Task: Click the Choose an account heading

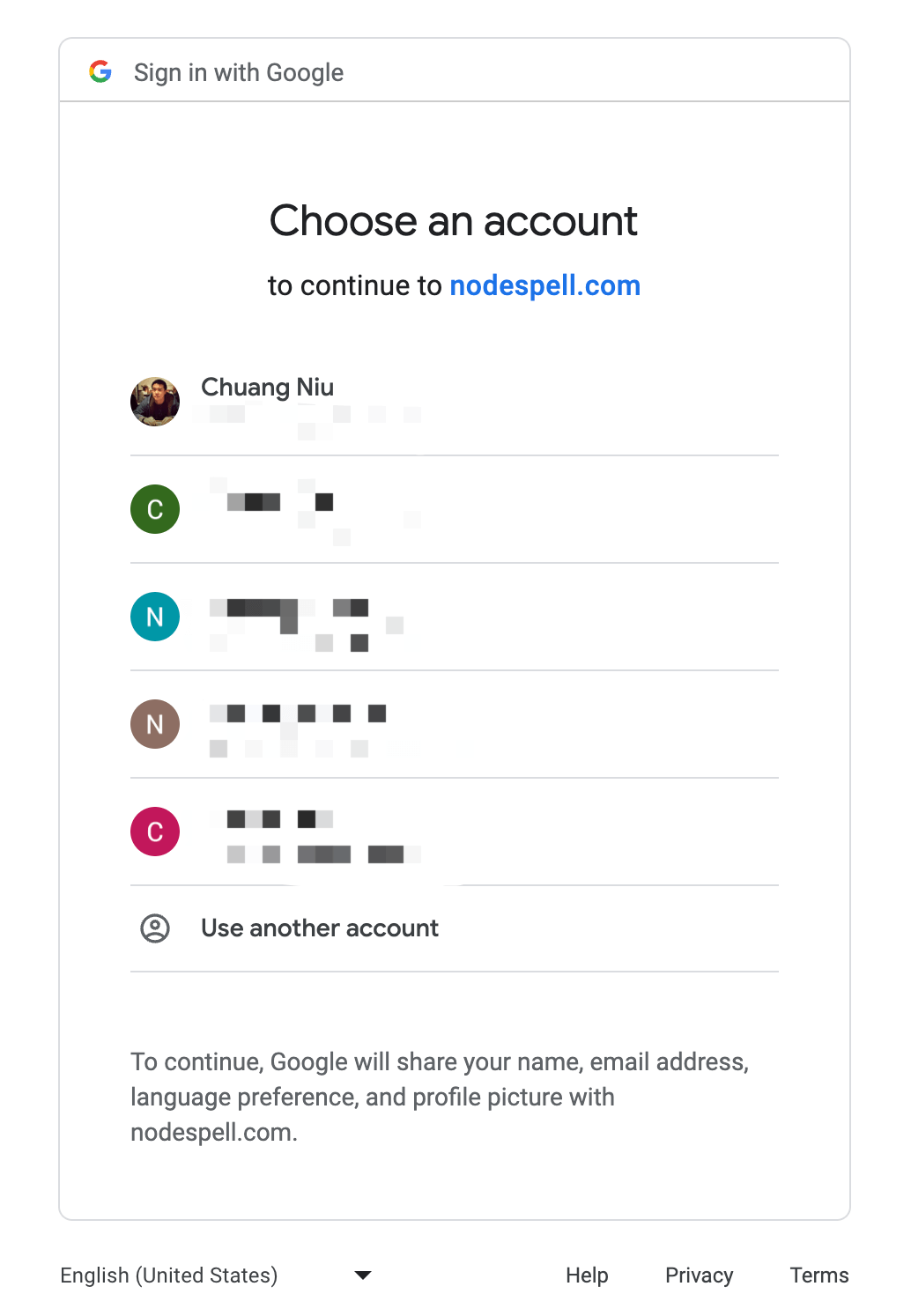Action: (454, 220)
